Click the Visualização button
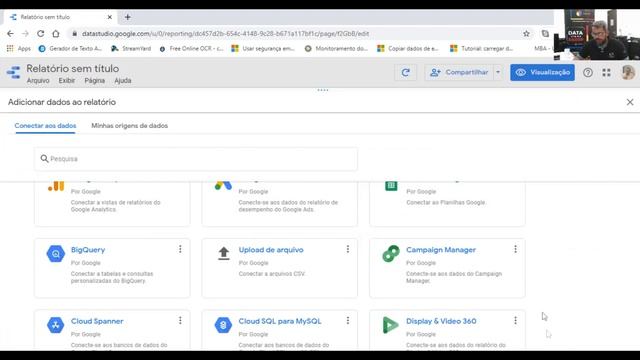 pyautogui.click(x=542, y=72)
